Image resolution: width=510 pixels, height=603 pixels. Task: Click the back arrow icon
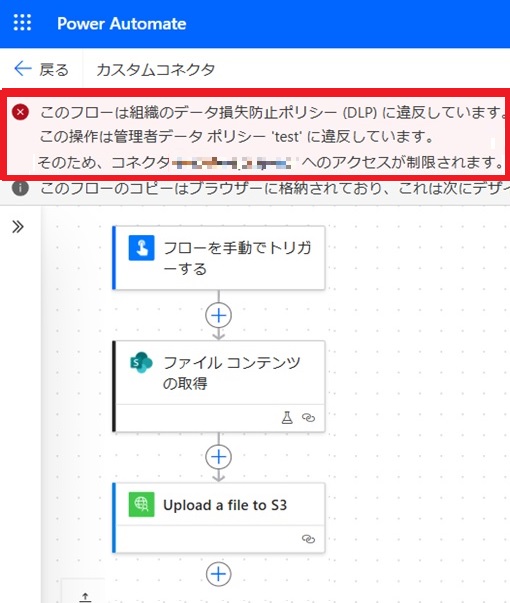[x=23, y=69]
